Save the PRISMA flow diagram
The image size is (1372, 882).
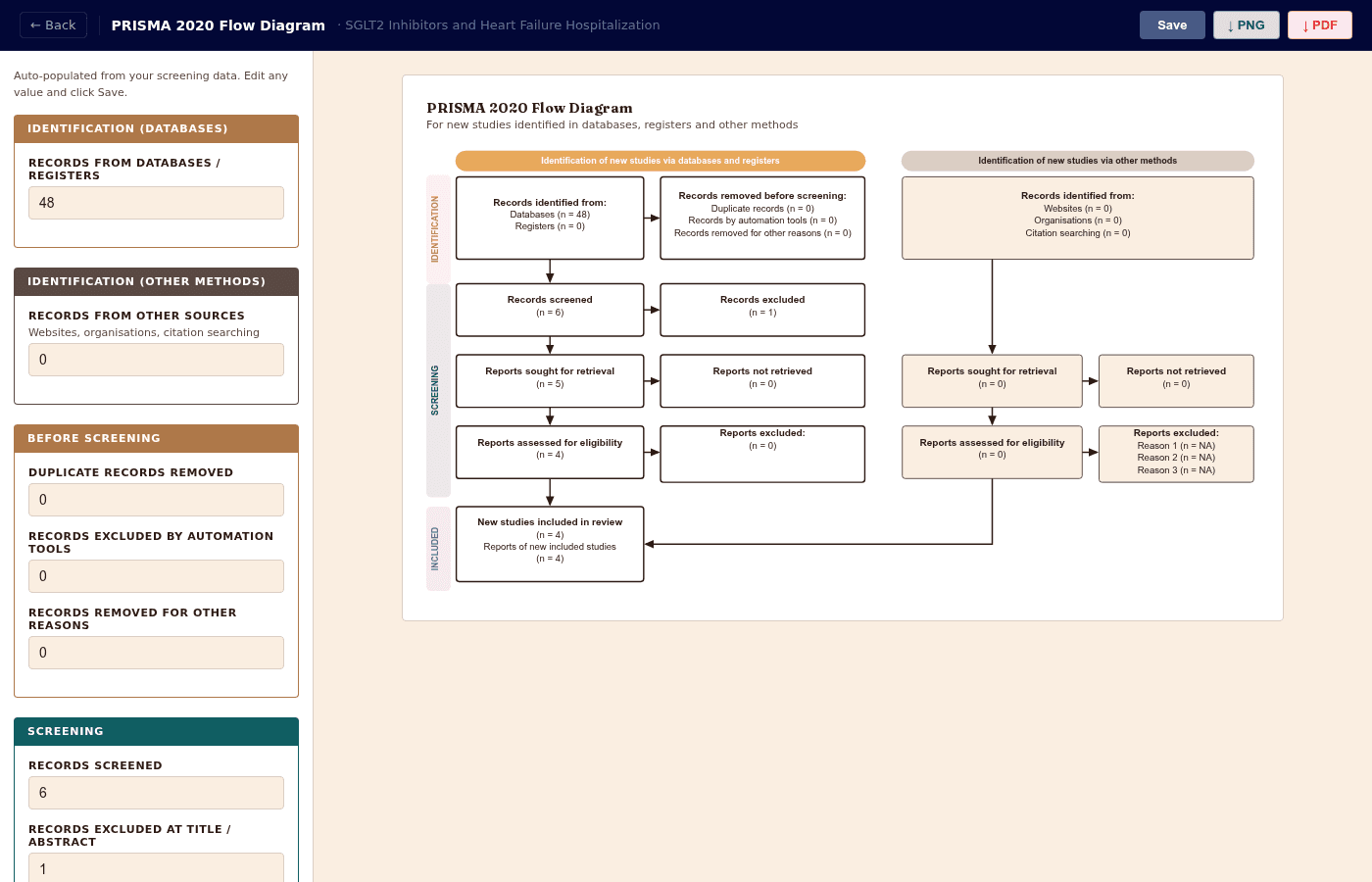coord(1172,25)
